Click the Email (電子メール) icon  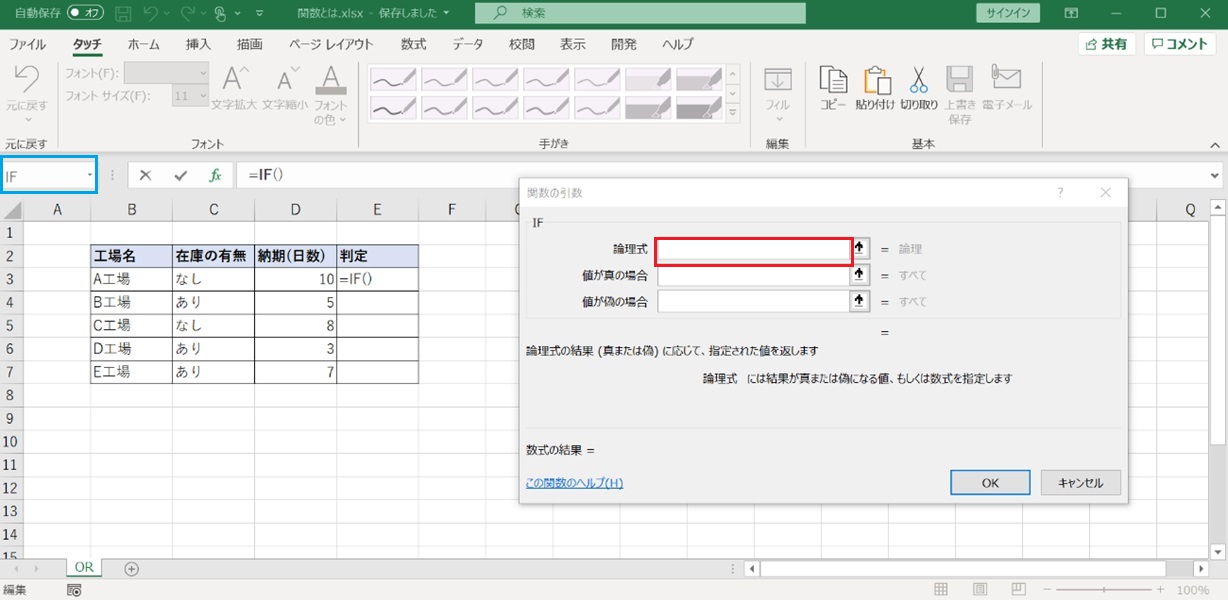click(x=1005, y=81)
